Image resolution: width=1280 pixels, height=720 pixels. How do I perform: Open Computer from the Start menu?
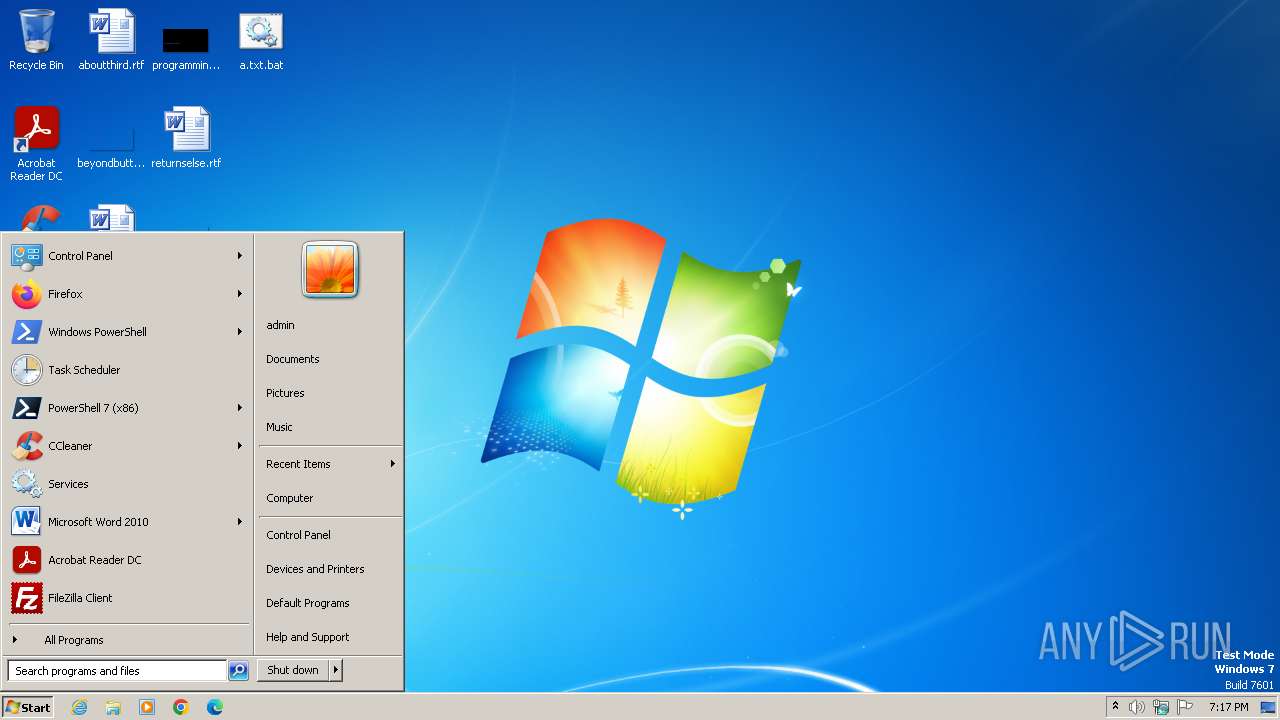(x=330, y=498)
